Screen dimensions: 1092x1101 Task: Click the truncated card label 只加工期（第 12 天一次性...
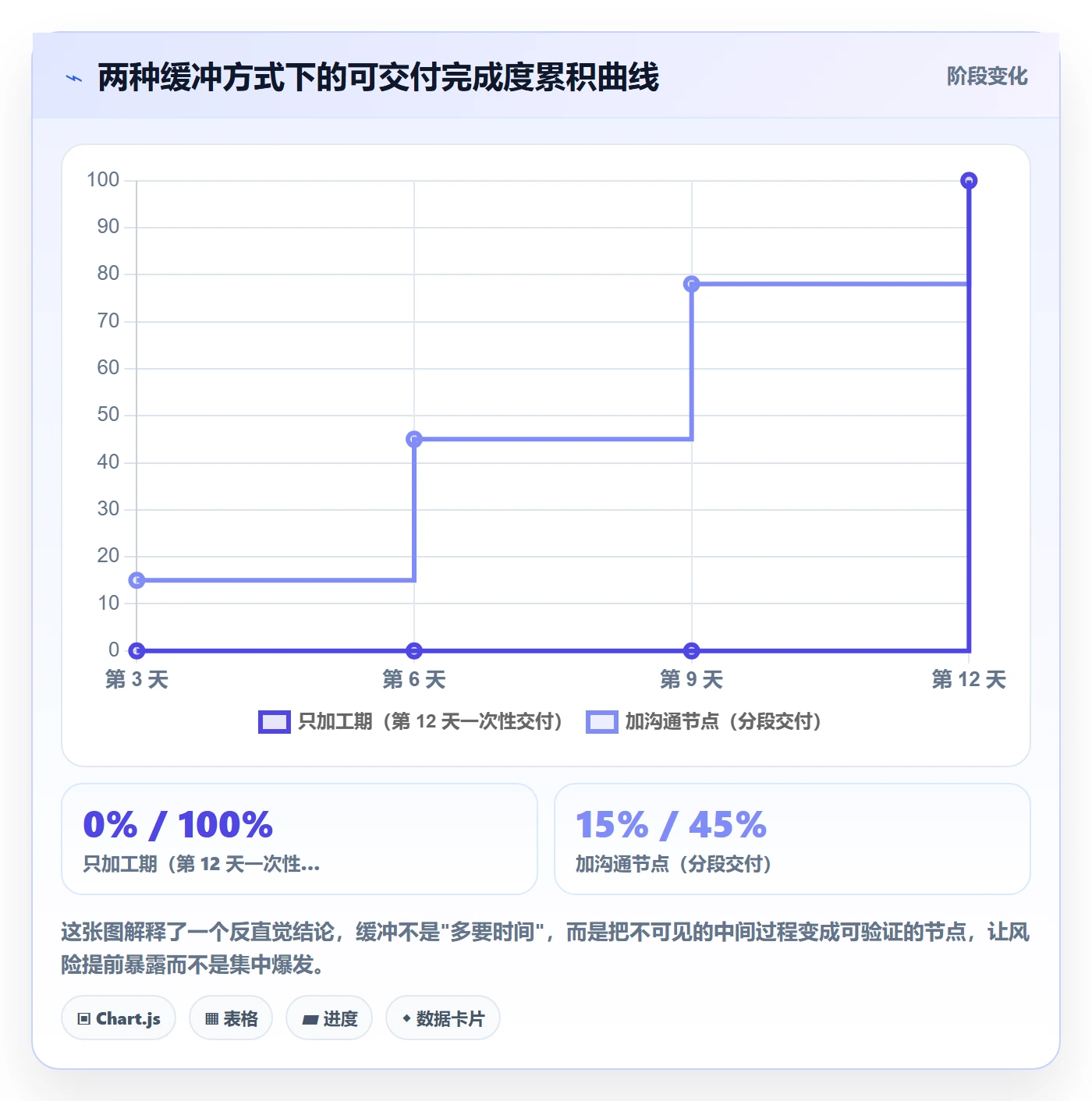click(x=201, y=864)
